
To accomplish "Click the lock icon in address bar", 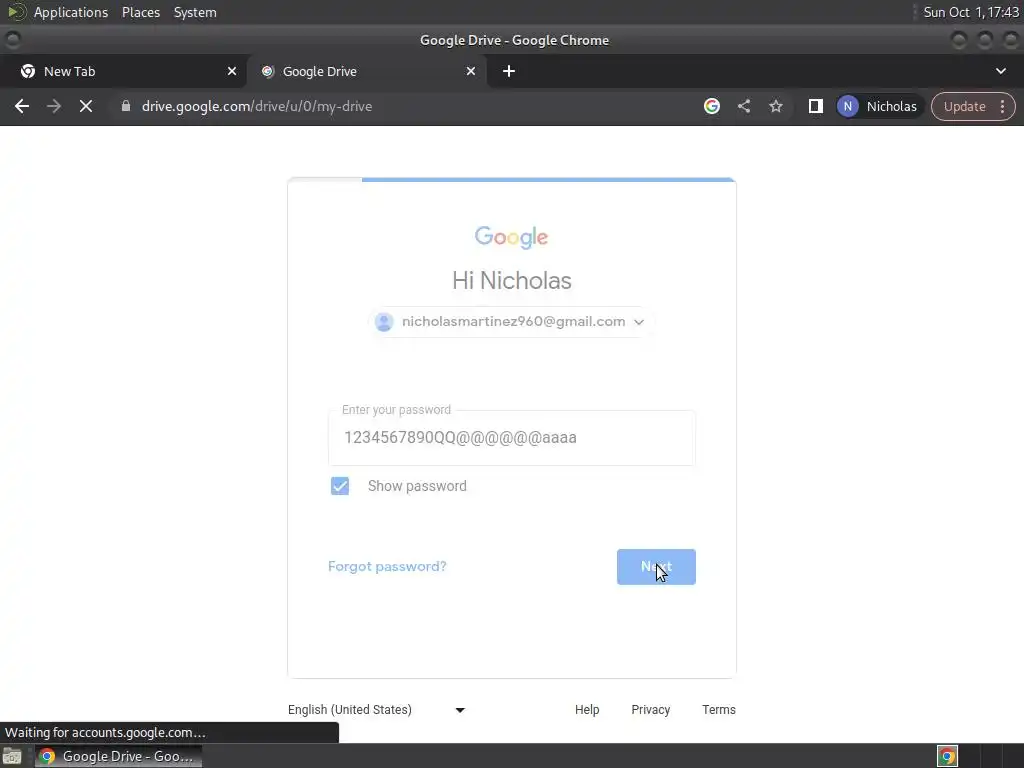I will pos(126,106).
